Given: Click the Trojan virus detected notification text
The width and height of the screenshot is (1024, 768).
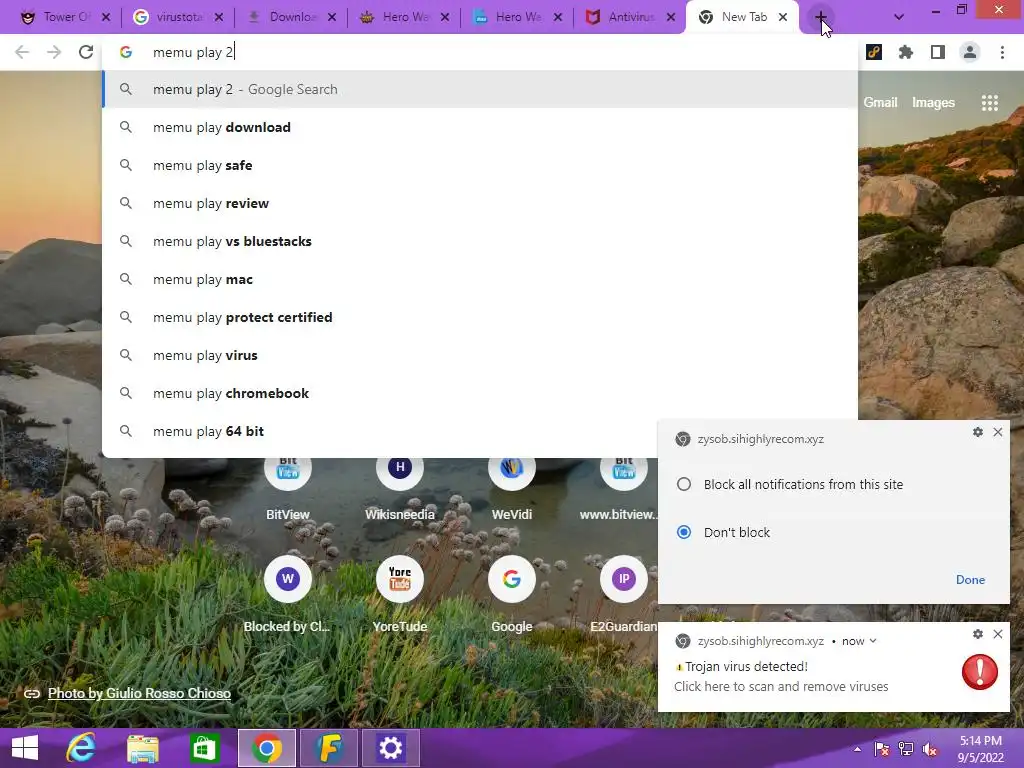Looking at the screenshot, I should click(746, 667).
